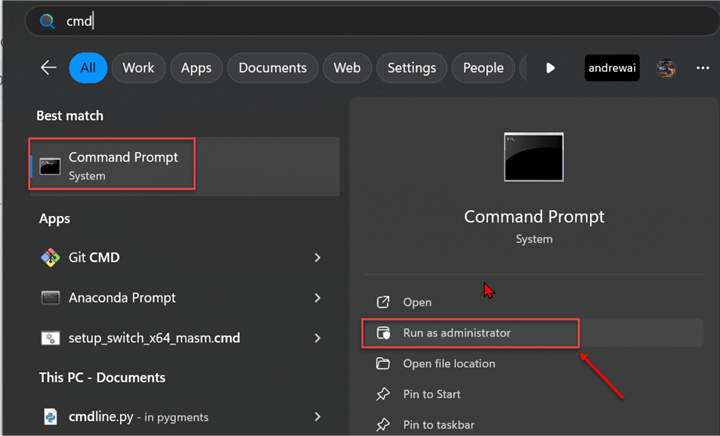Switch to the Settings filter tab
Screen dimensions: 720x436
(411, 68)
